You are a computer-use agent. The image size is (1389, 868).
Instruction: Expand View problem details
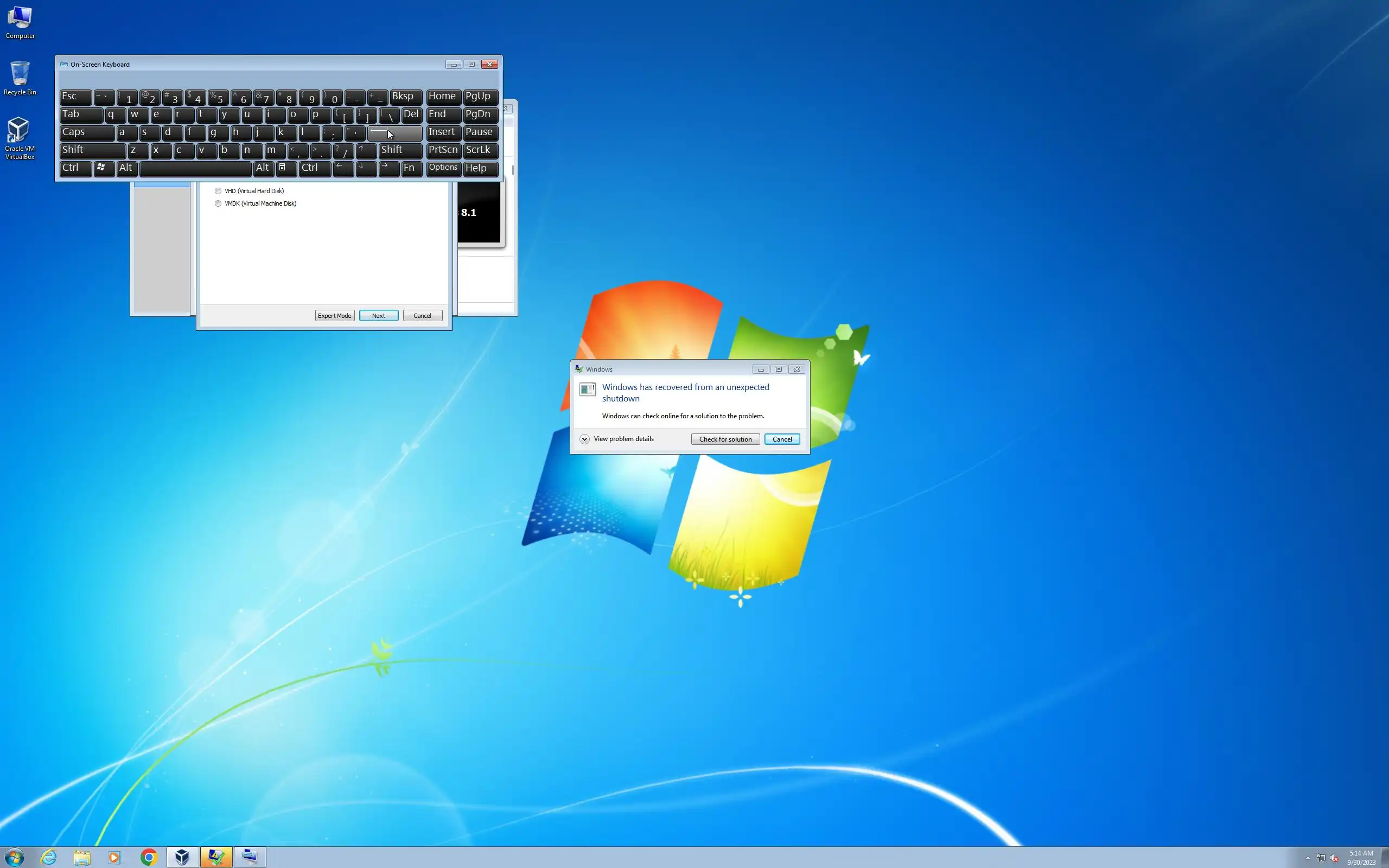[584, 439]
